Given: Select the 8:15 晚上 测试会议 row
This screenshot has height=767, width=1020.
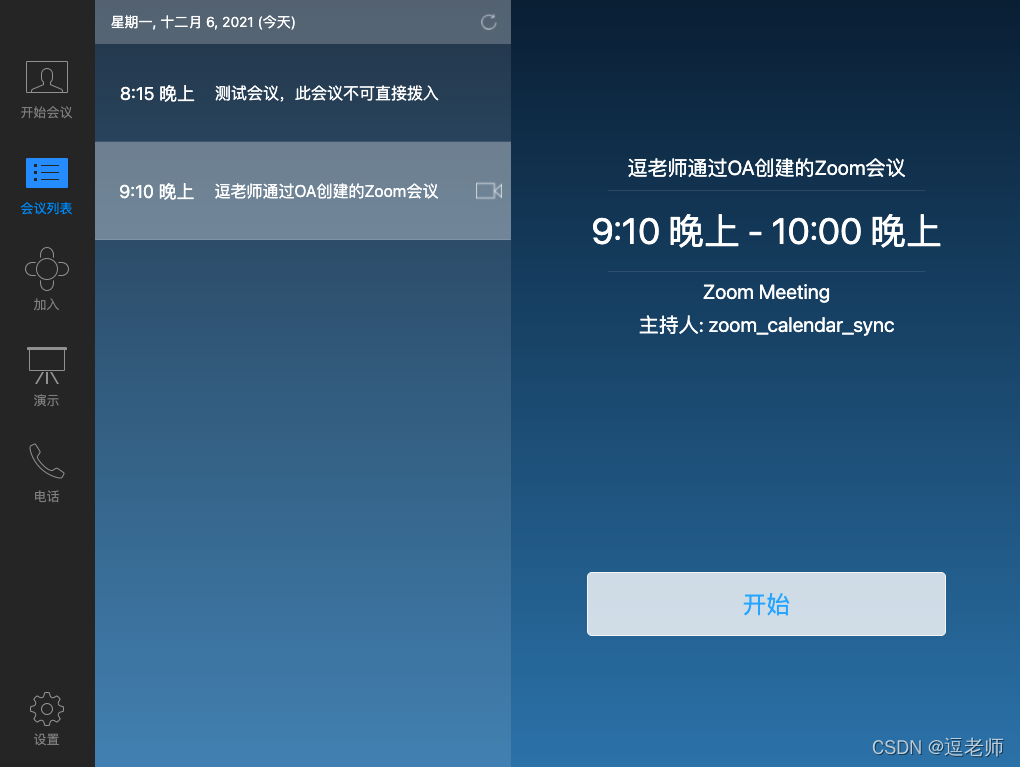Looking at the screenshot, I should coord(303,93).
